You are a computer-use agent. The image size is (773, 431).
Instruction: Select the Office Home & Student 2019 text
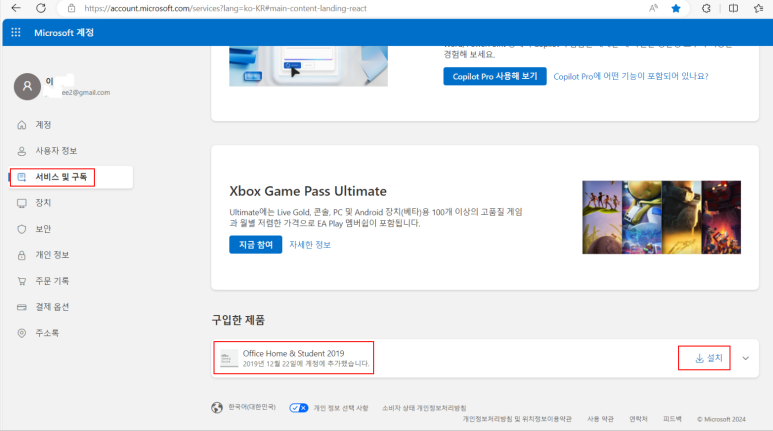point(293,354)
